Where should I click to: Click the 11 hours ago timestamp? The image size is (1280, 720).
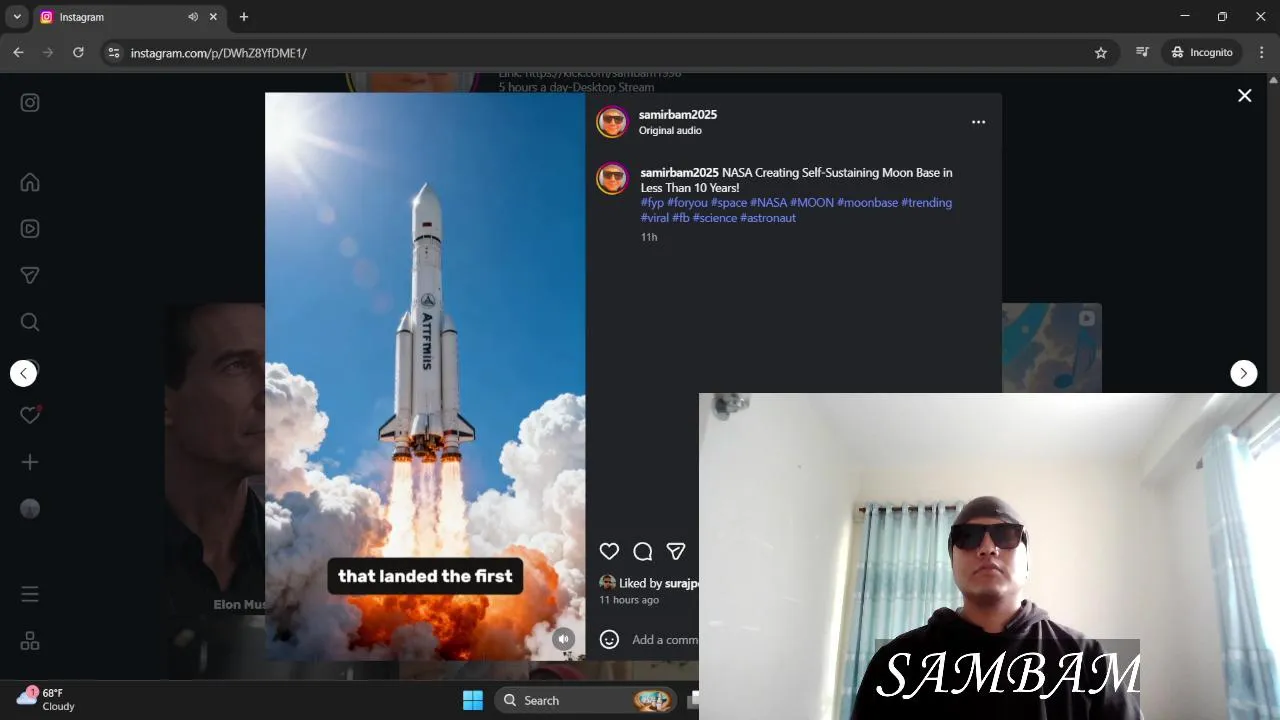(629, 600)
